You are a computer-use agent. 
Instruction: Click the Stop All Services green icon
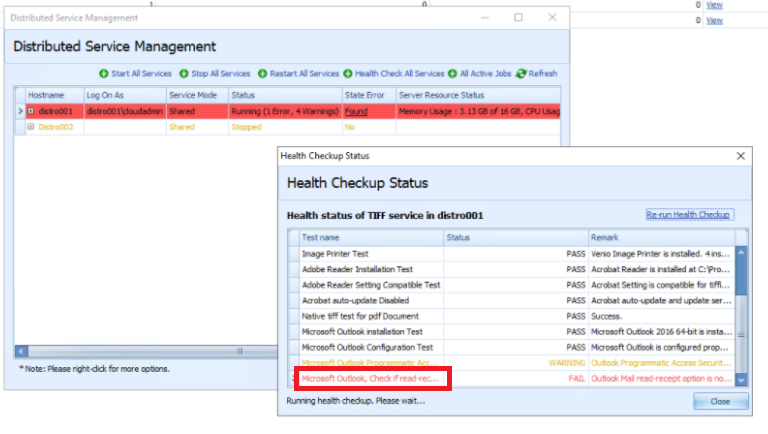pos(184,73)
